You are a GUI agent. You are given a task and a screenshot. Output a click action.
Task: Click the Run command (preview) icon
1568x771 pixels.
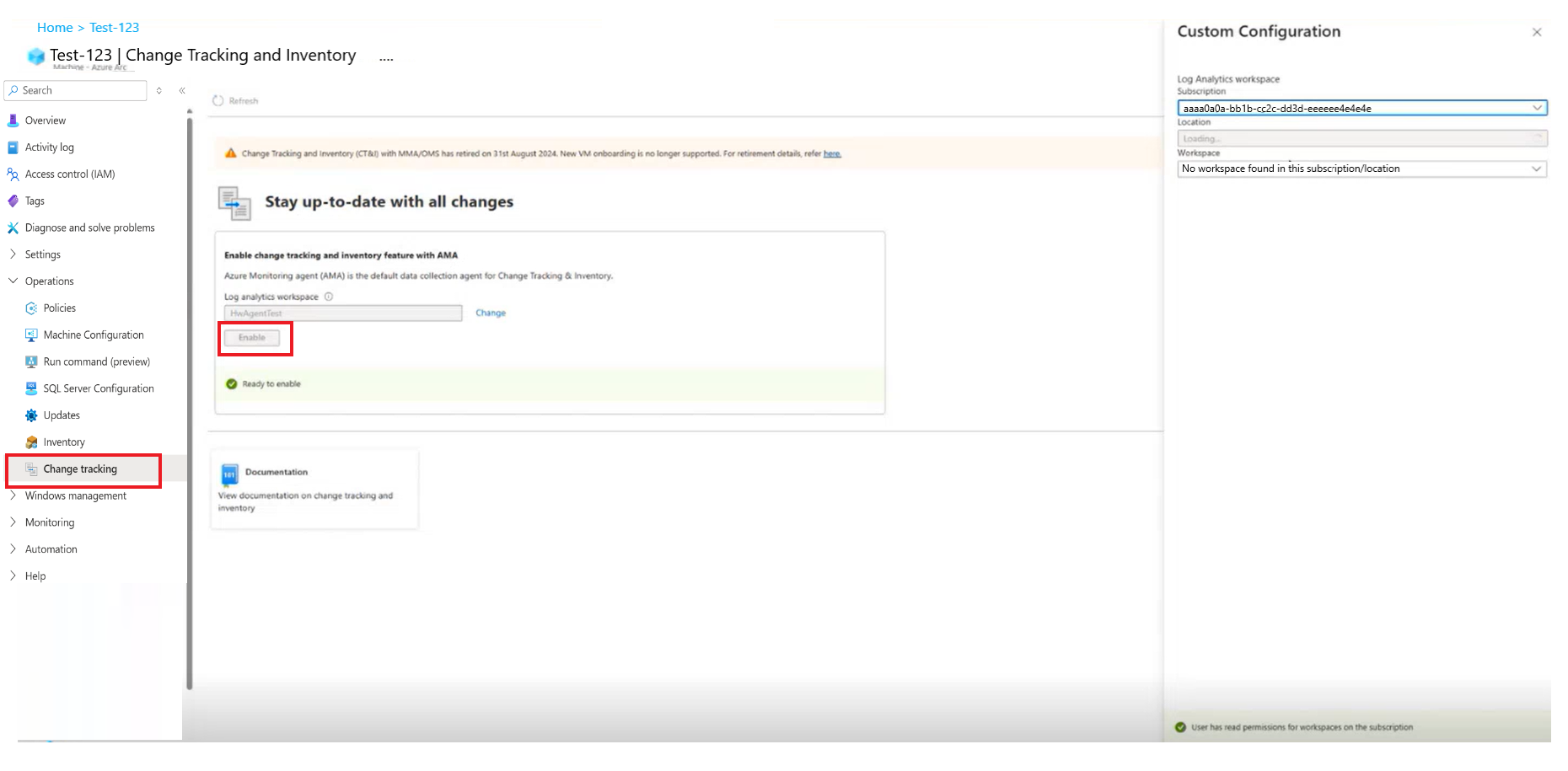[31, 362]
